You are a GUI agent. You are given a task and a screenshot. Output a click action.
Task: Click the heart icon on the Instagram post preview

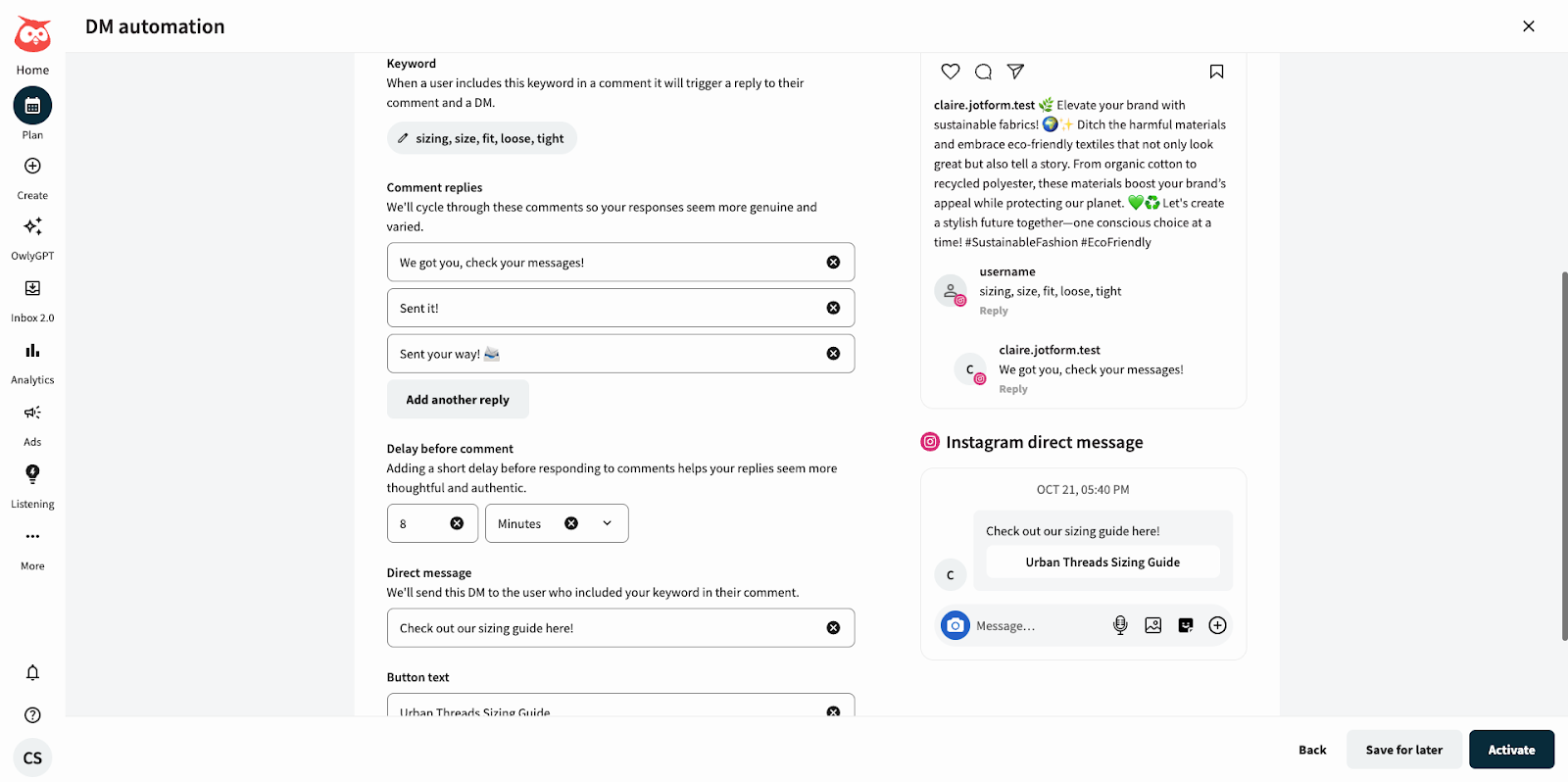[x=950, y=71]
